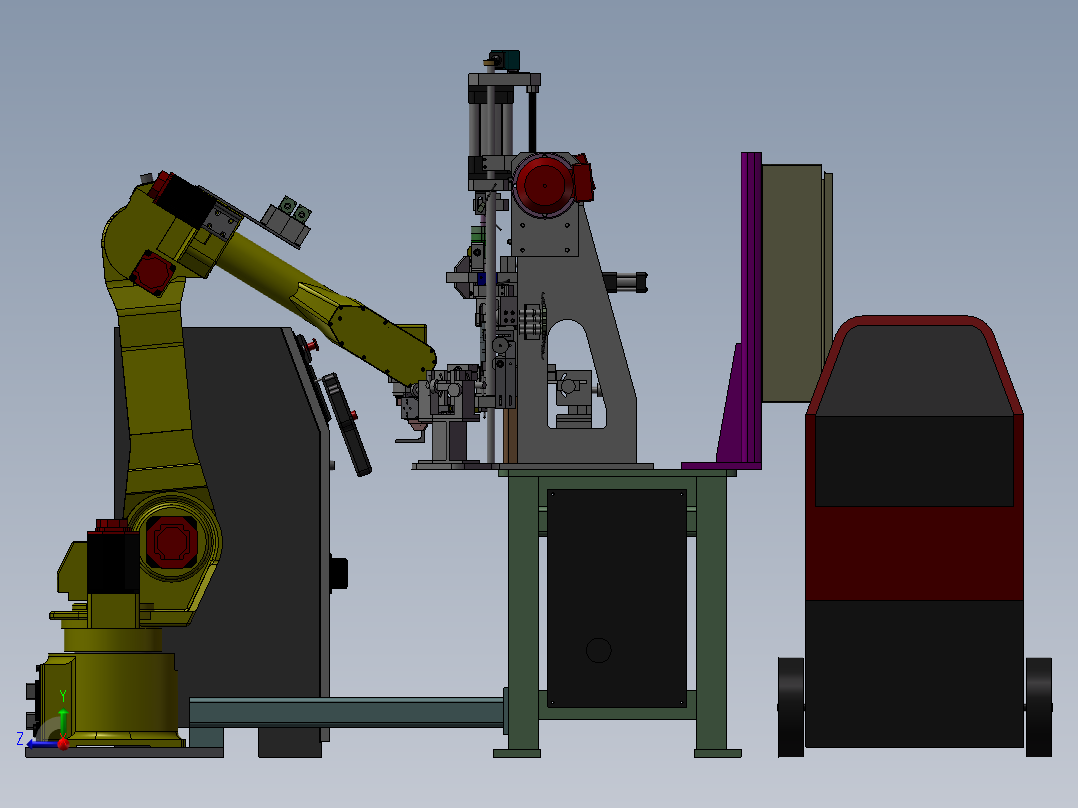The width and height of the screenshot is (1078, 808).
Task: Select the green Y axis arrow of triad
Action: tap(63, 722)
